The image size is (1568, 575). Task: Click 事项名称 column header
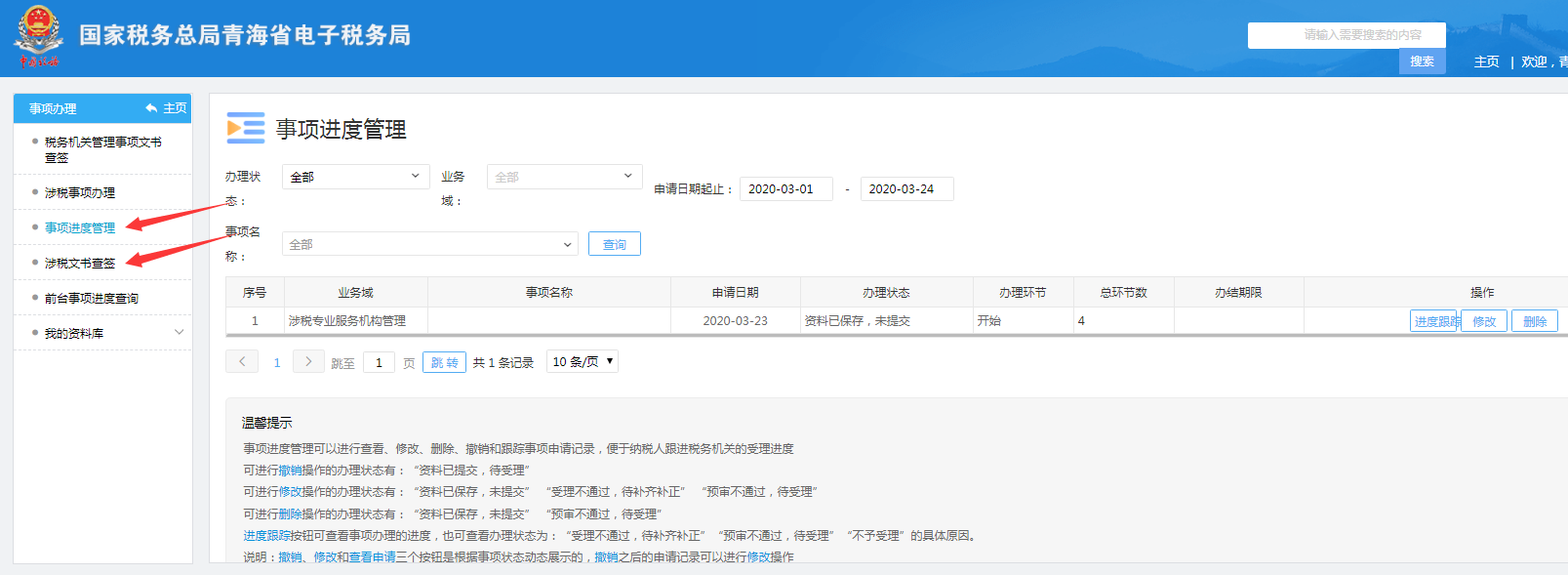pos(549,293)
